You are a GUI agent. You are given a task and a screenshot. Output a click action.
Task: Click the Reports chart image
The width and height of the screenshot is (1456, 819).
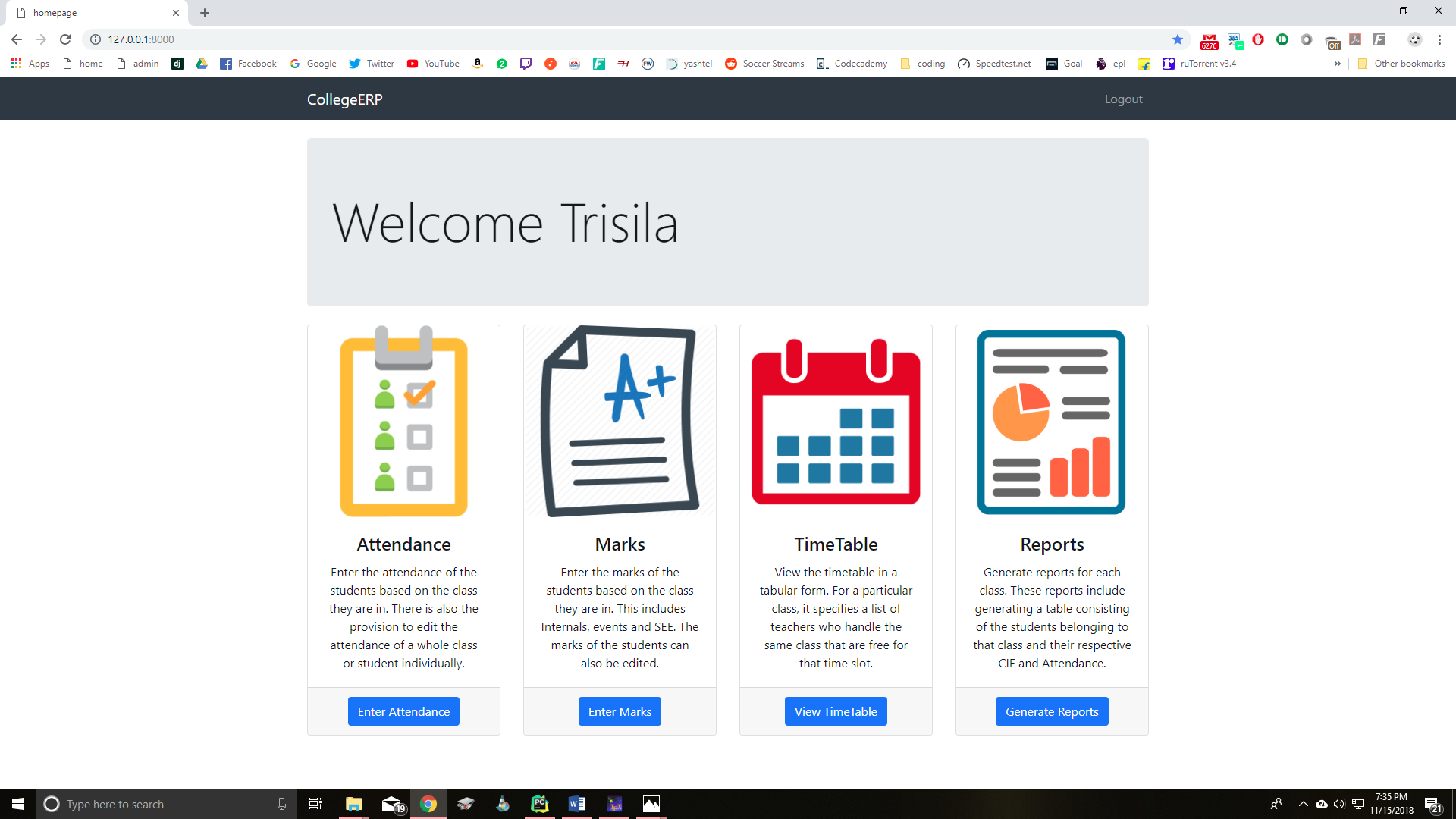[1052, 422]
